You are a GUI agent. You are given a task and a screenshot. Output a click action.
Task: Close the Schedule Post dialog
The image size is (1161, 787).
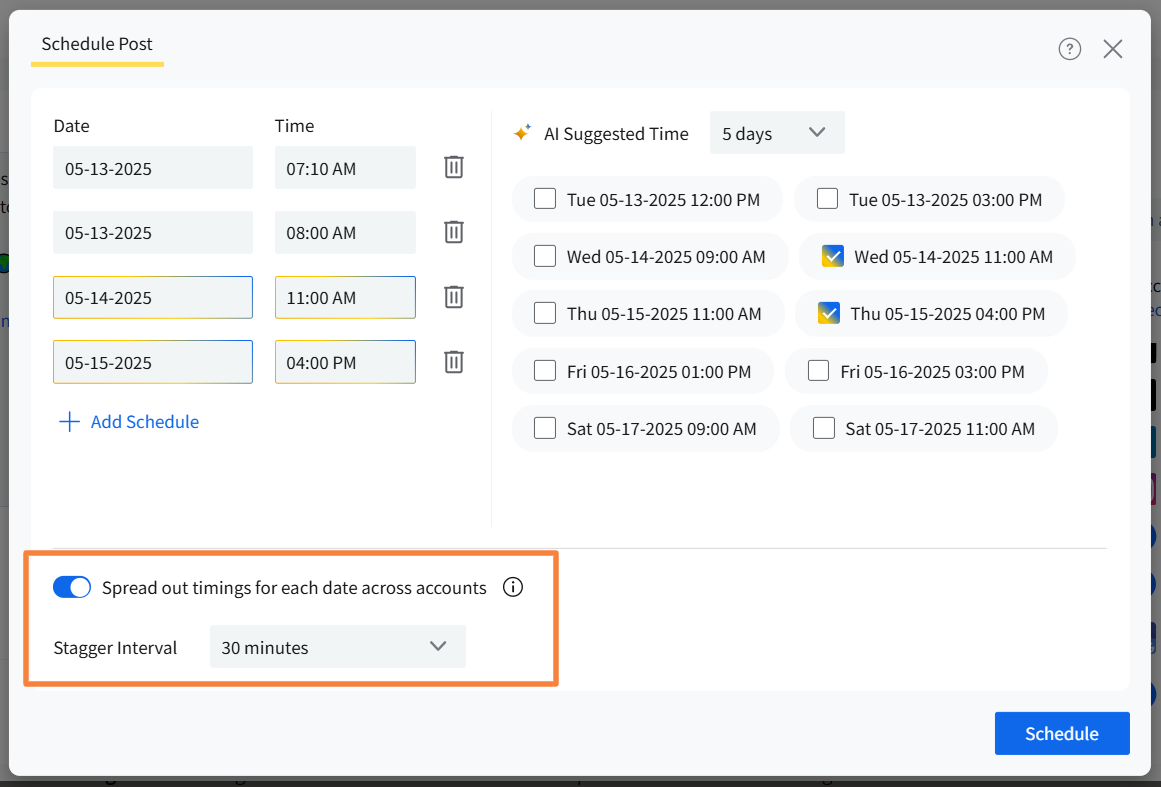click(1112, 49)
